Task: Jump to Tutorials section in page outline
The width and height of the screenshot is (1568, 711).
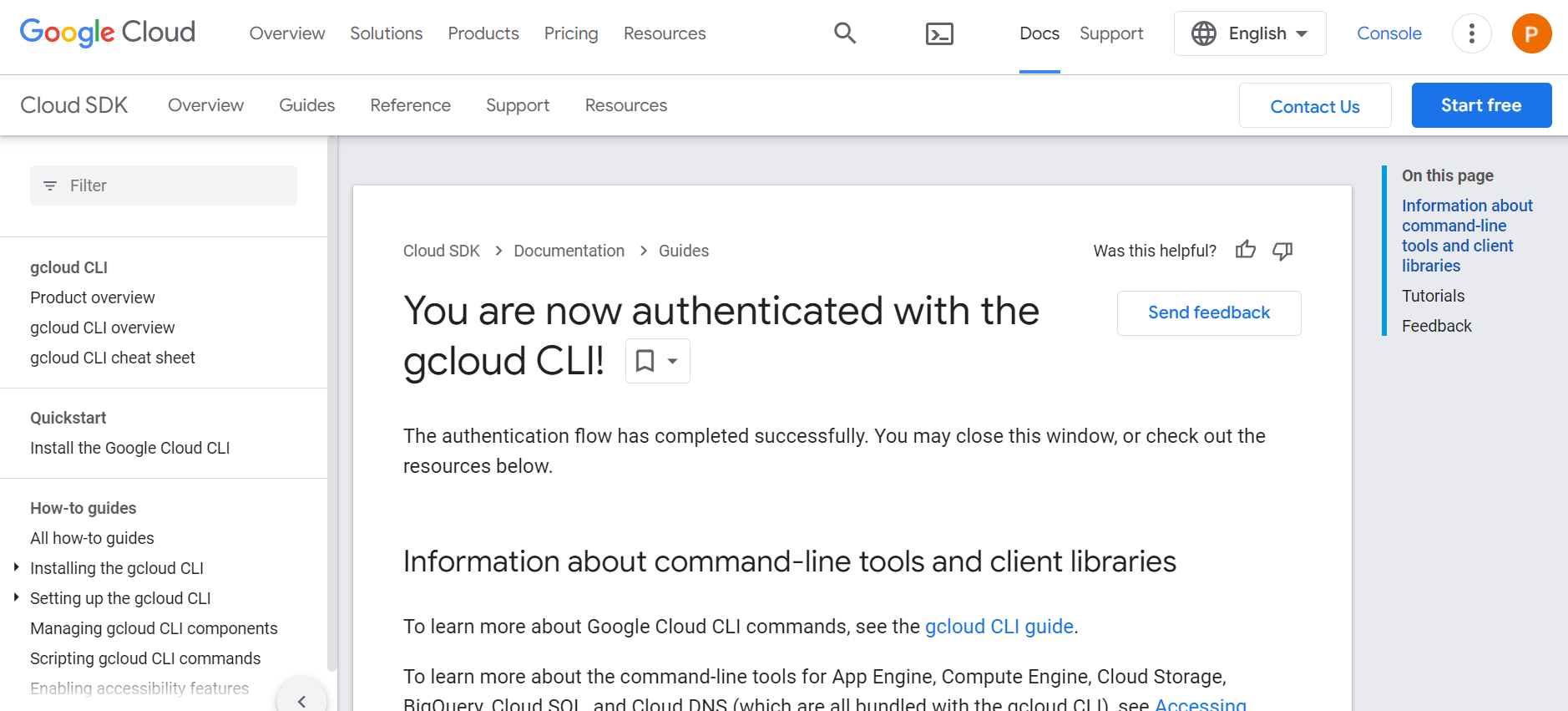Action: pyautogui.click(x=1434, y=296)
